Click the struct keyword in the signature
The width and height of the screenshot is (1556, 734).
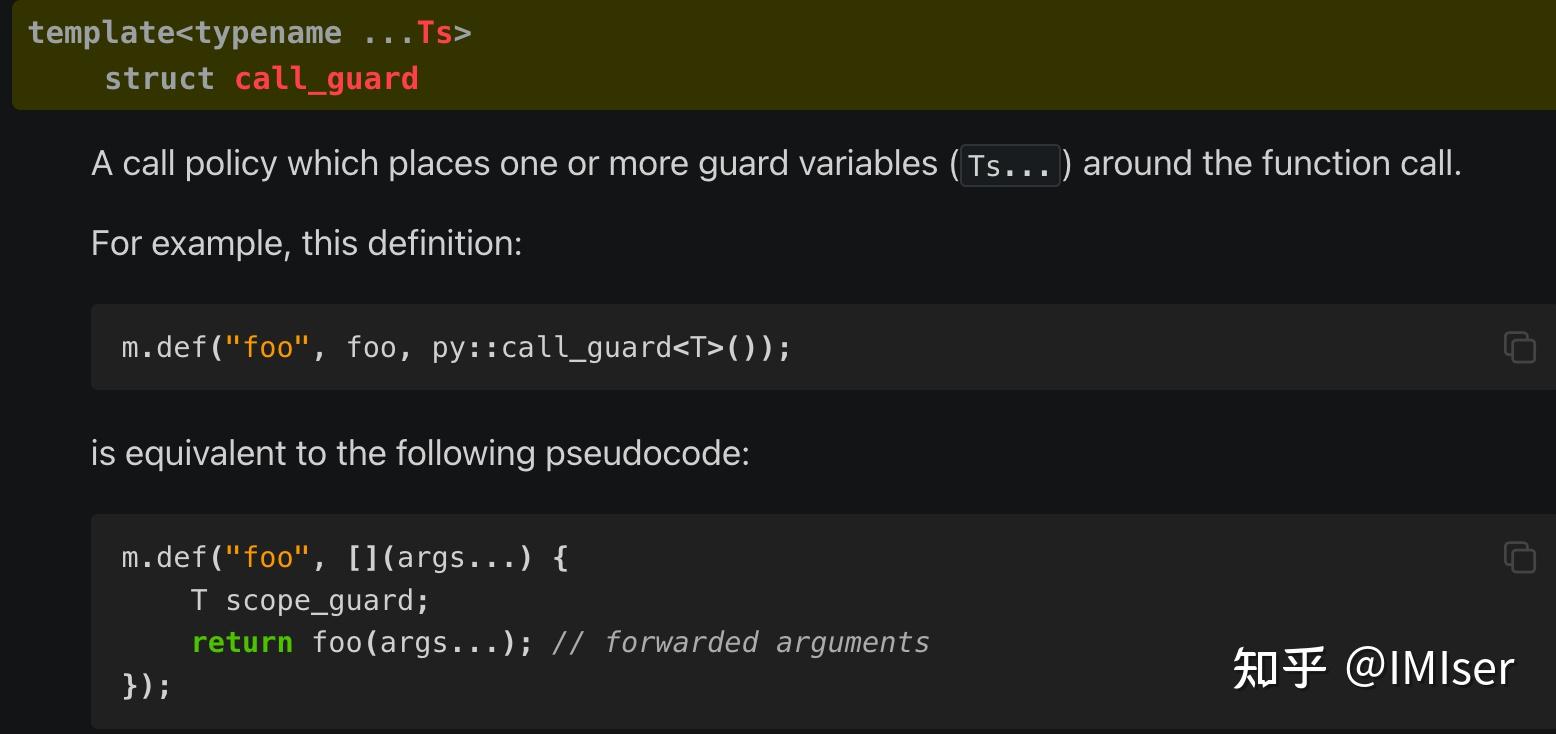pos(159,79)
